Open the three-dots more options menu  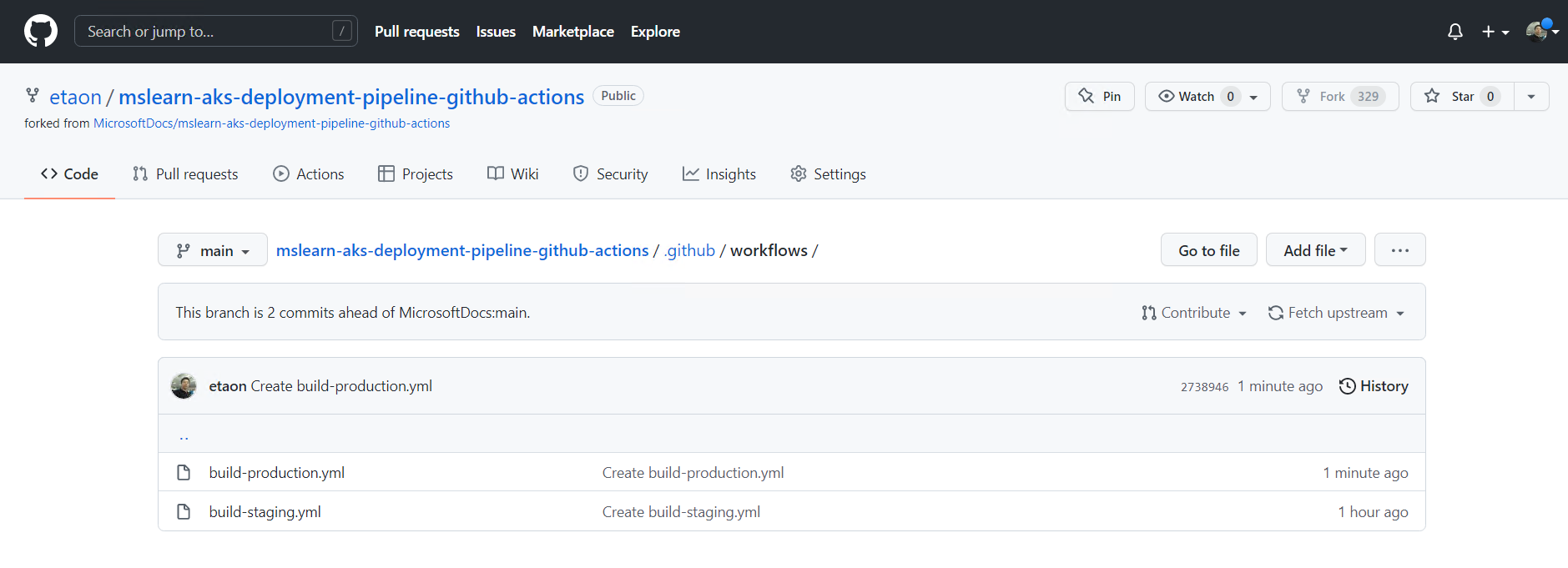click(1400, 250)
